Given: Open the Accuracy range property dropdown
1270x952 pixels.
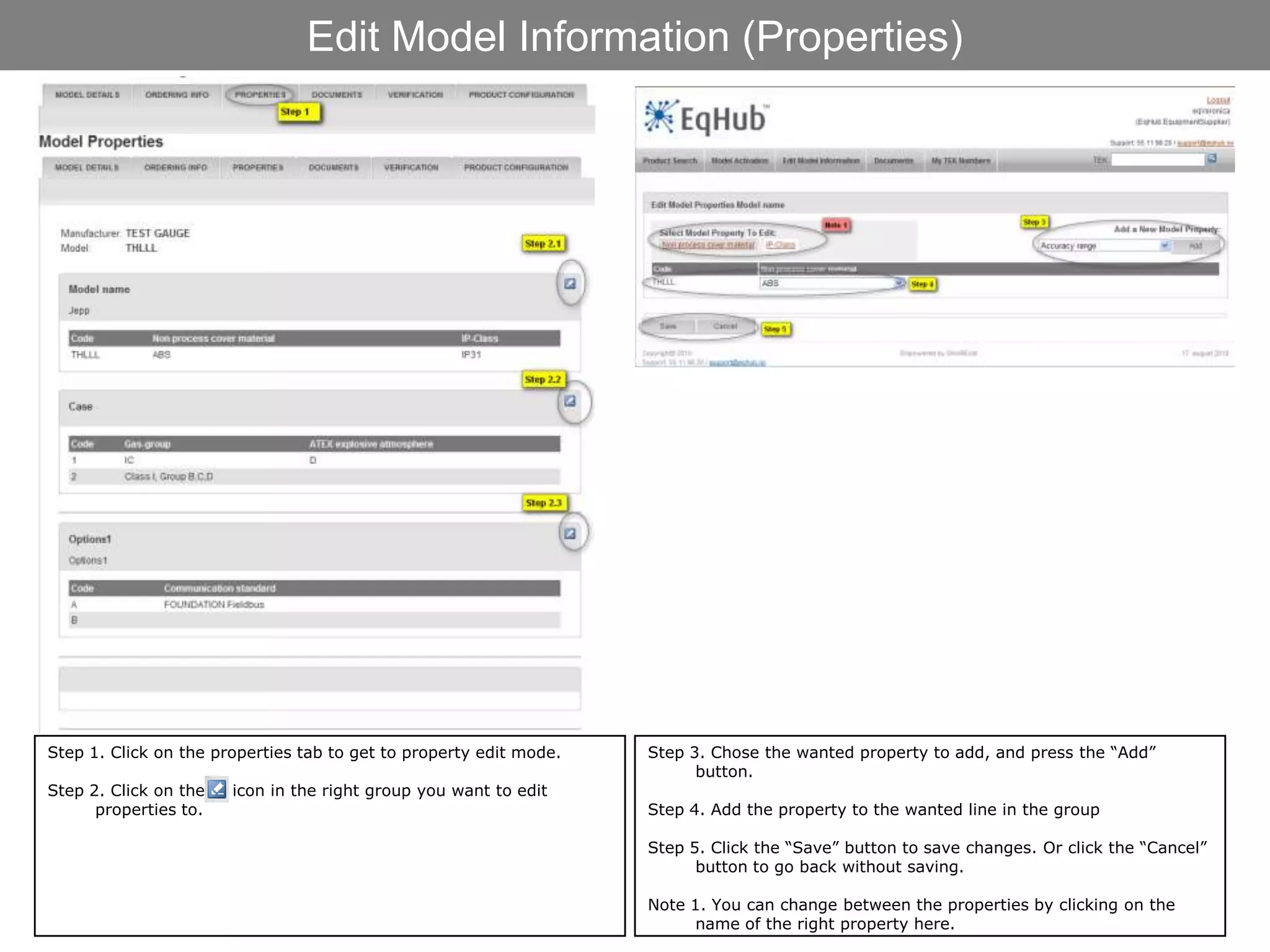Looking at the screenshot, I should point(1164,245).
